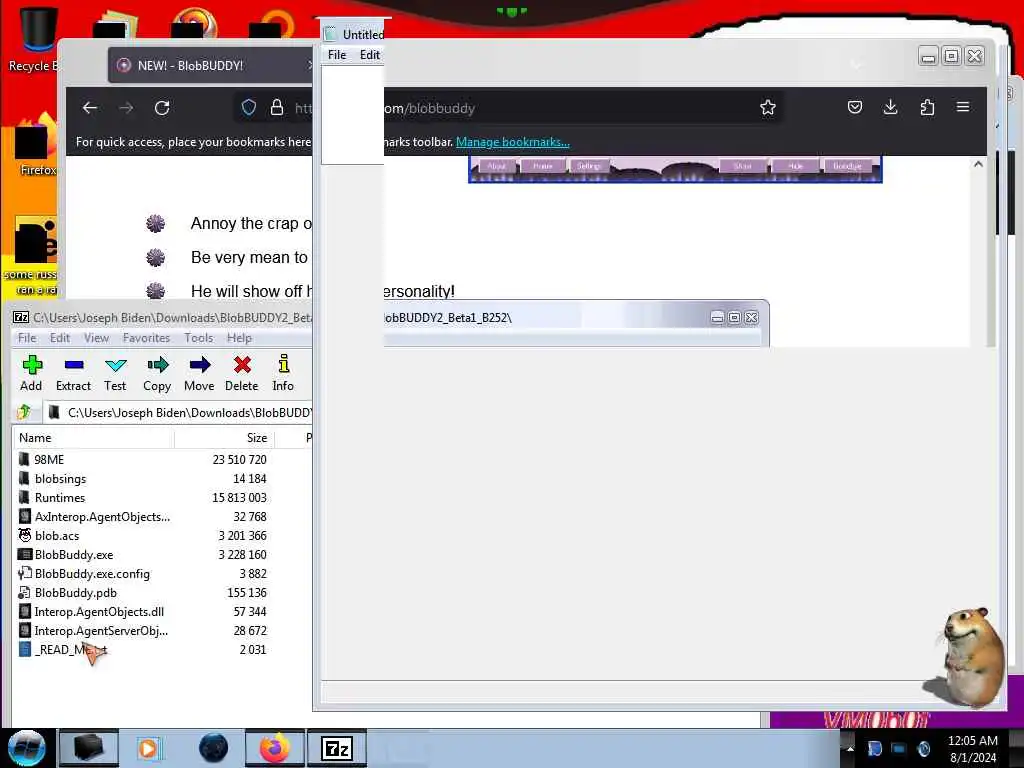
Task: Open the Firefox hamburger menu
Action: [x=963, y=108]
